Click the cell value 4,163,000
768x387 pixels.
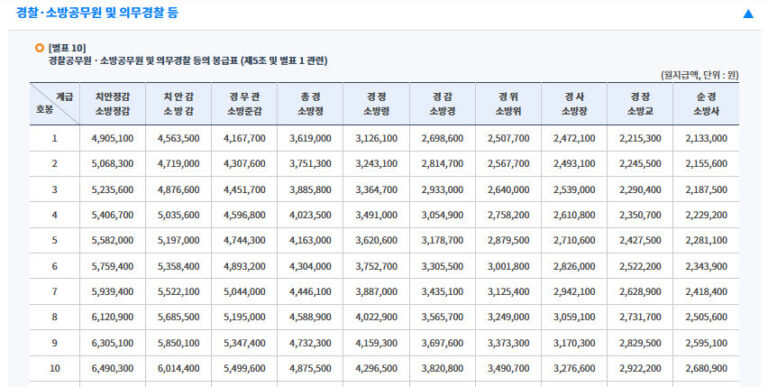click(x=310, y=241)
